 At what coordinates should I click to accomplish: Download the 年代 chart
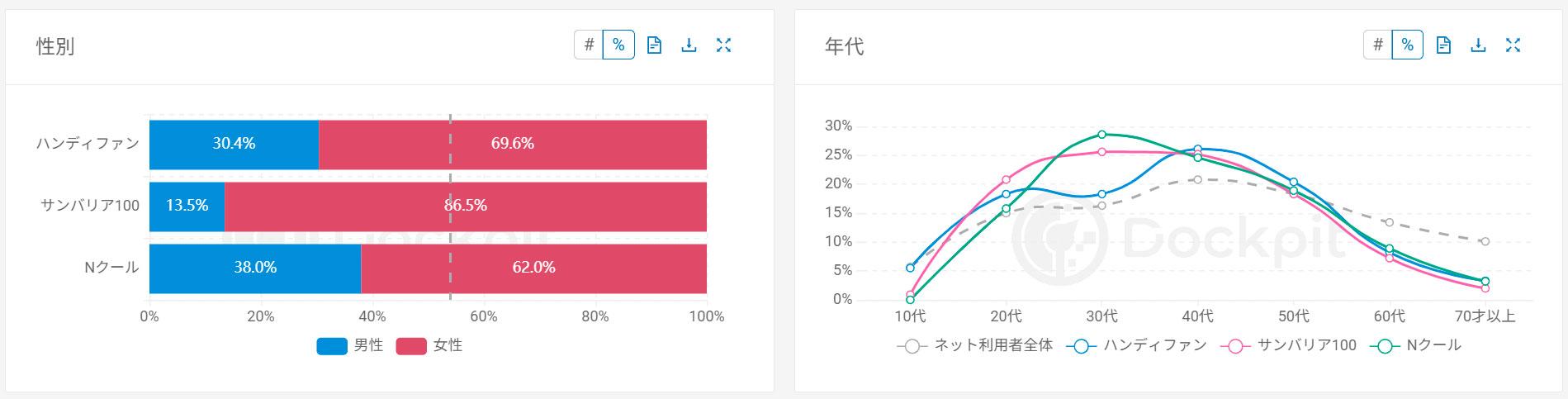pos(1478,45)
